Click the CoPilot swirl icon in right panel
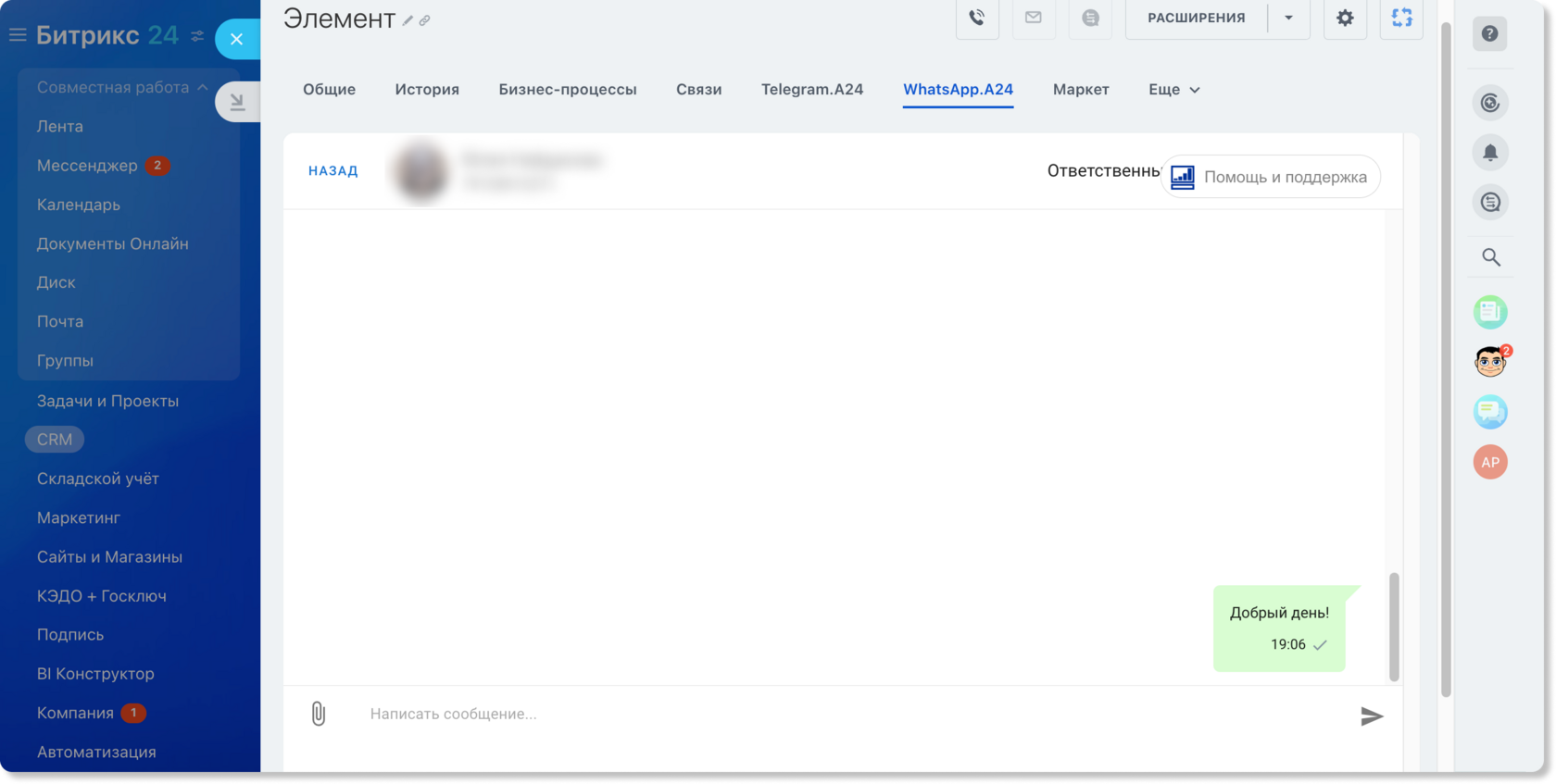 (x=1490, y=103)
